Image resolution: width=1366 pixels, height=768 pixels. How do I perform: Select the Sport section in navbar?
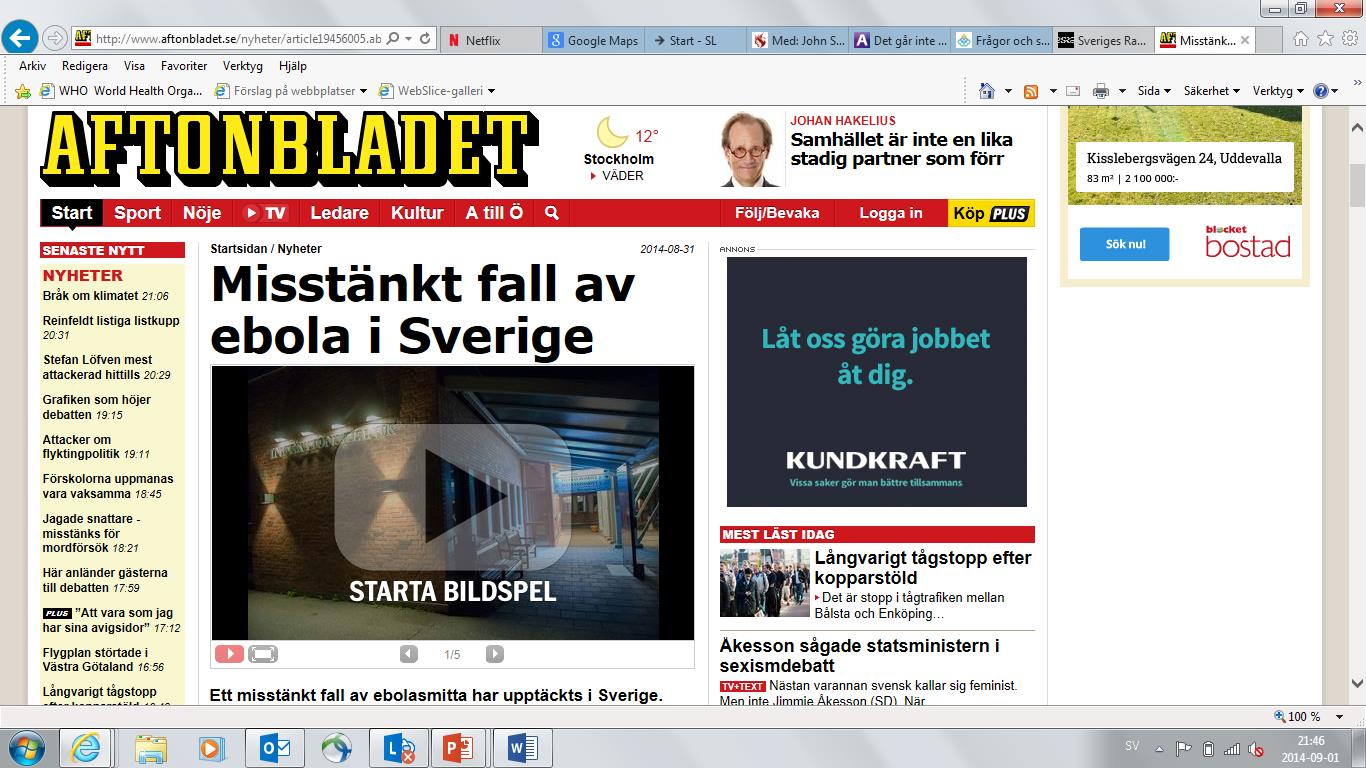click(x=137, y=213)
